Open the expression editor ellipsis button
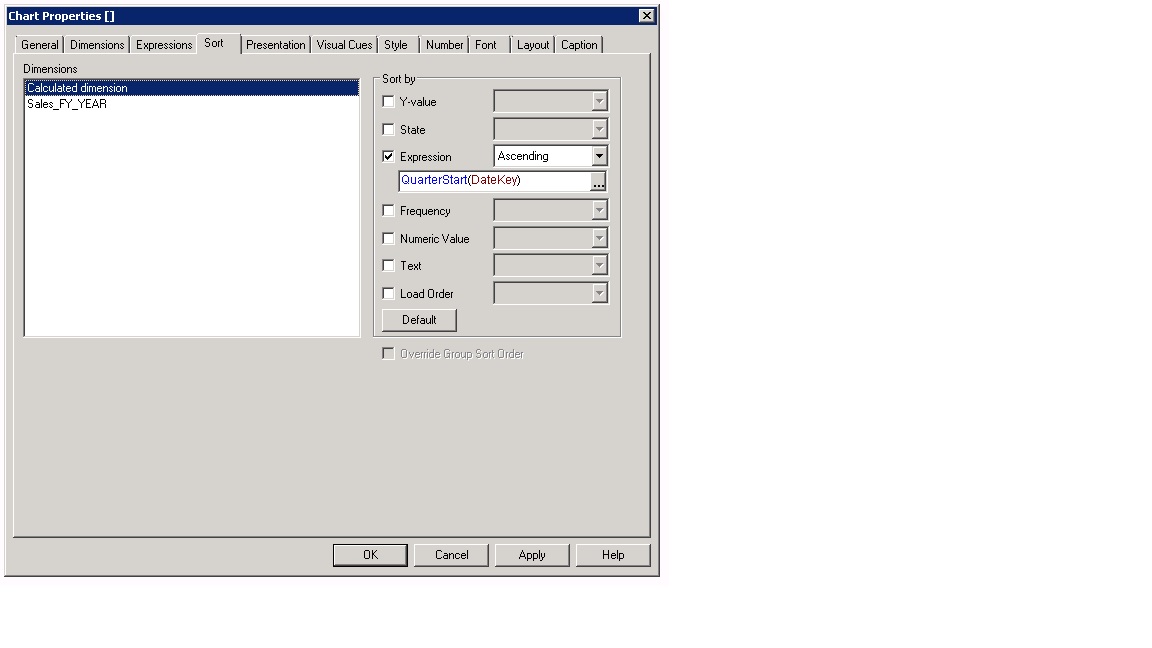This screenshot has width=1152, height=648. tap(599, 181)
